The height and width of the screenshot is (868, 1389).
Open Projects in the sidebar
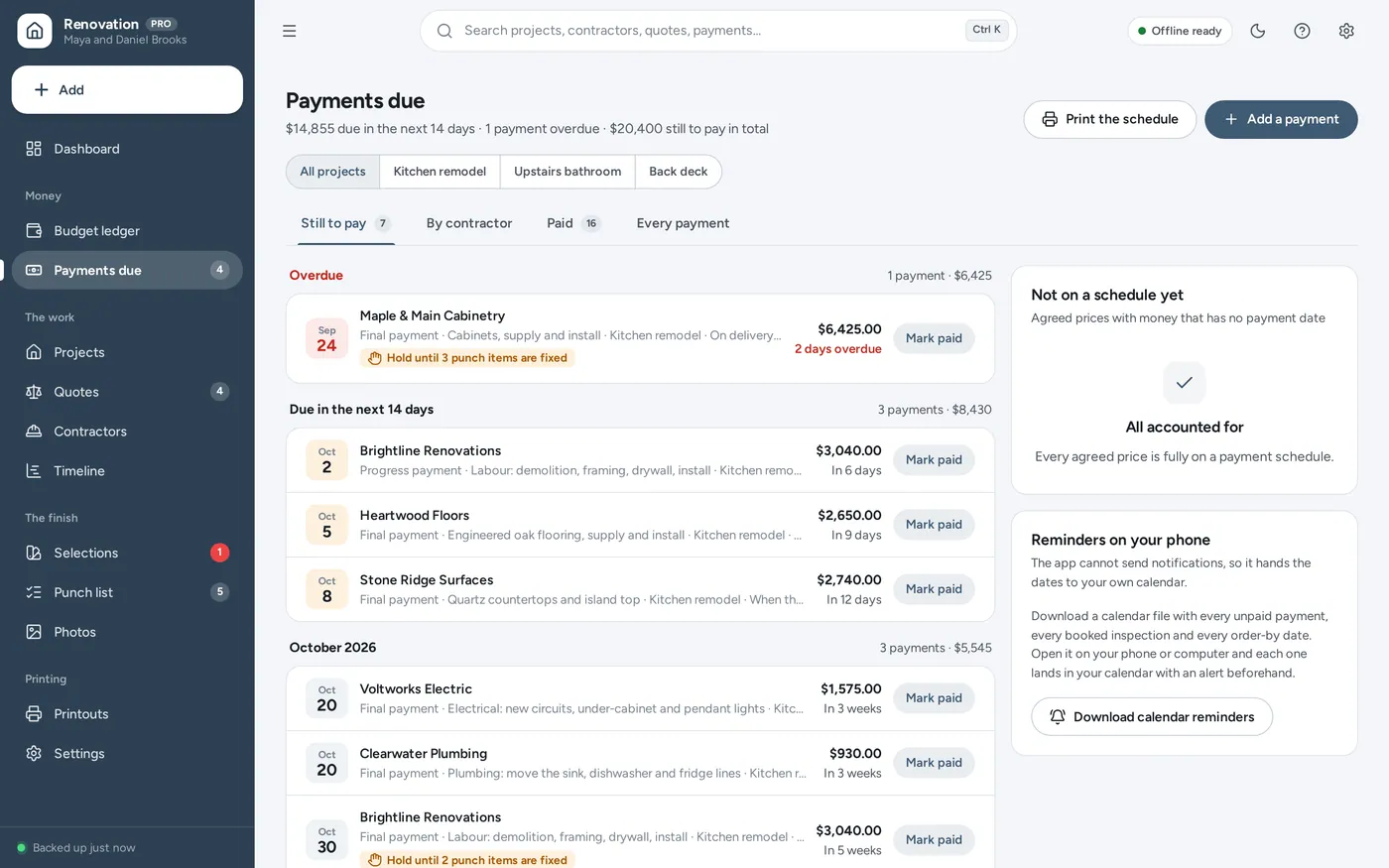pos(127,352)
